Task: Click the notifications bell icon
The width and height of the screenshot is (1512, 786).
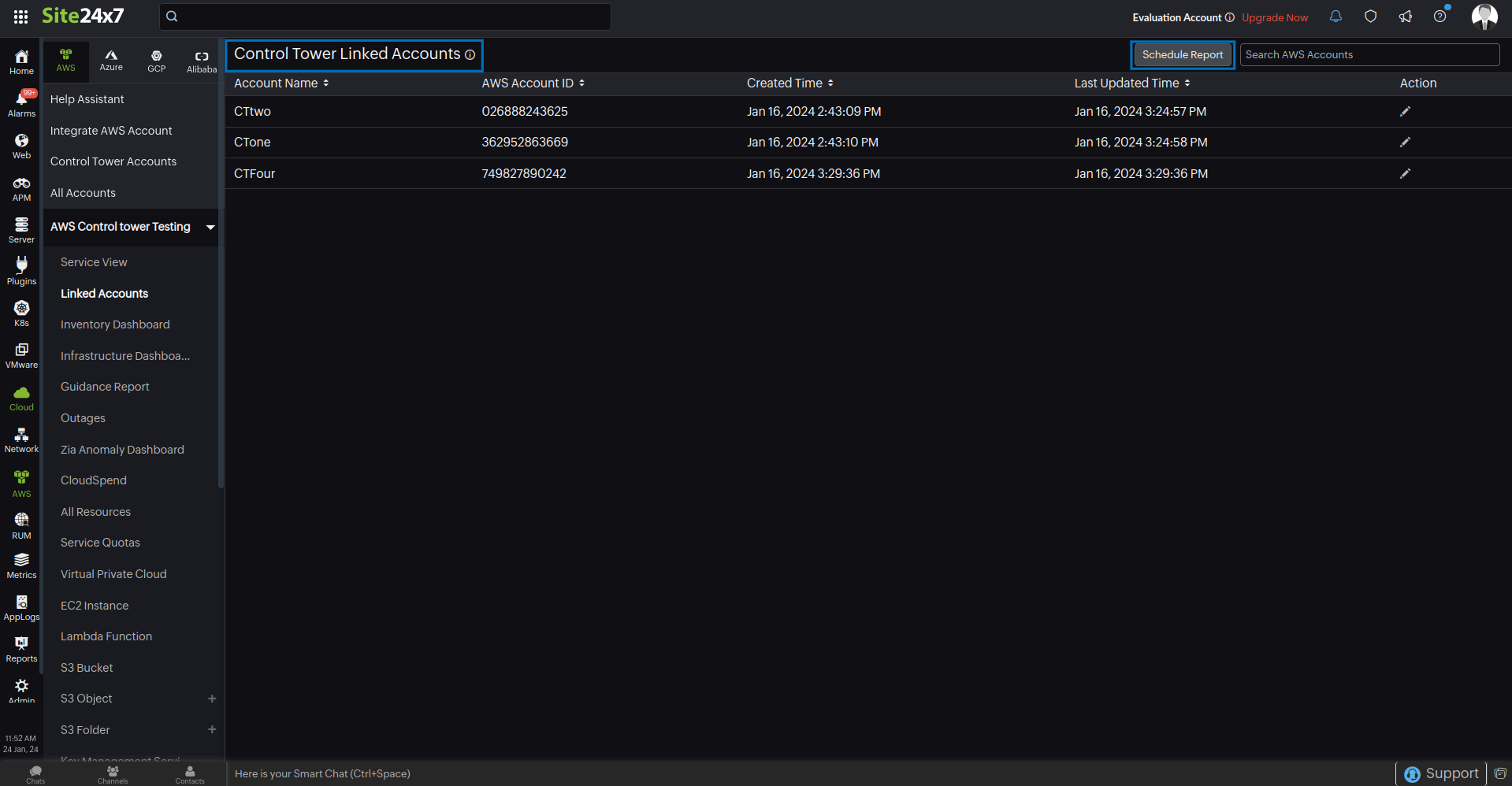Action: [x=1335, y=16]
